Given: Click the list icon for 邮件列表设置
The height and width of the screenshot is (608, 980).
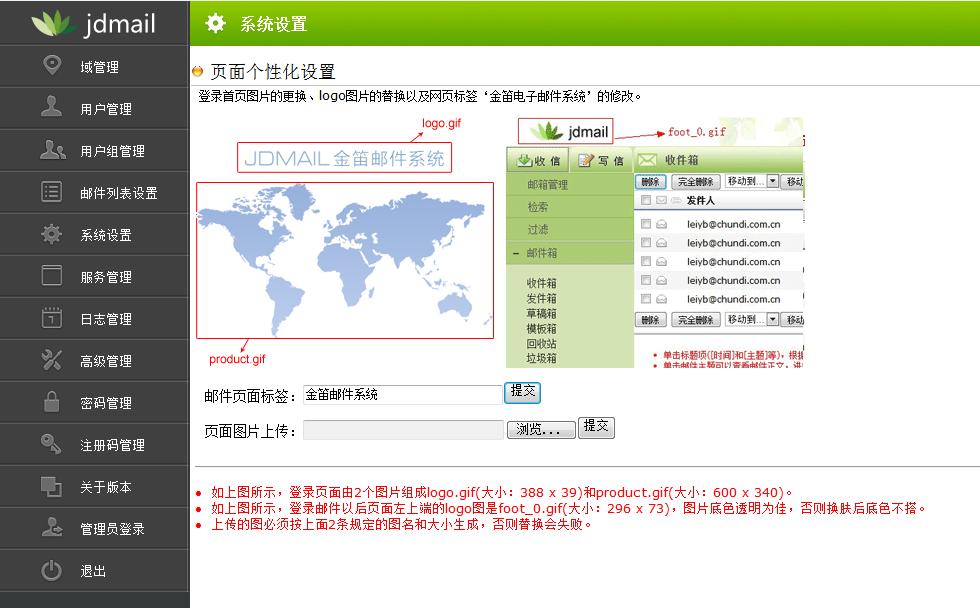Looking at the screenshot, I should [x=52, y=191].
